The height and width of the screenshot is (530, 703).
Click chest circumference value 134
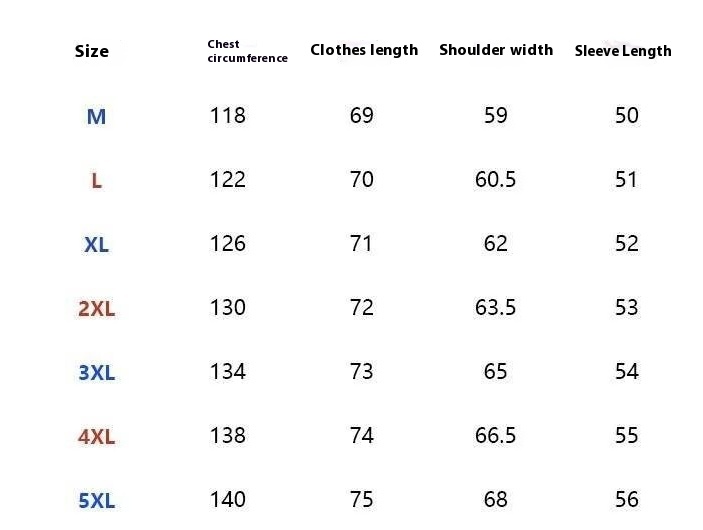[228, 371]
